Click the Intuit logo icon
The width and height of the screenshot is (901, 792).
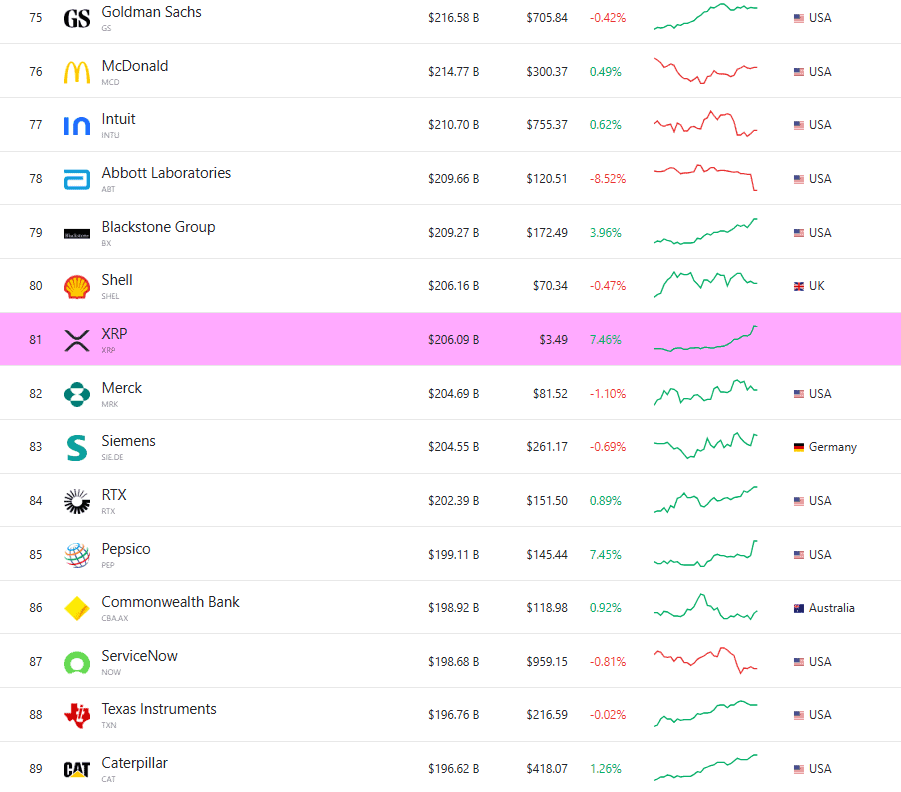[76, 125]
